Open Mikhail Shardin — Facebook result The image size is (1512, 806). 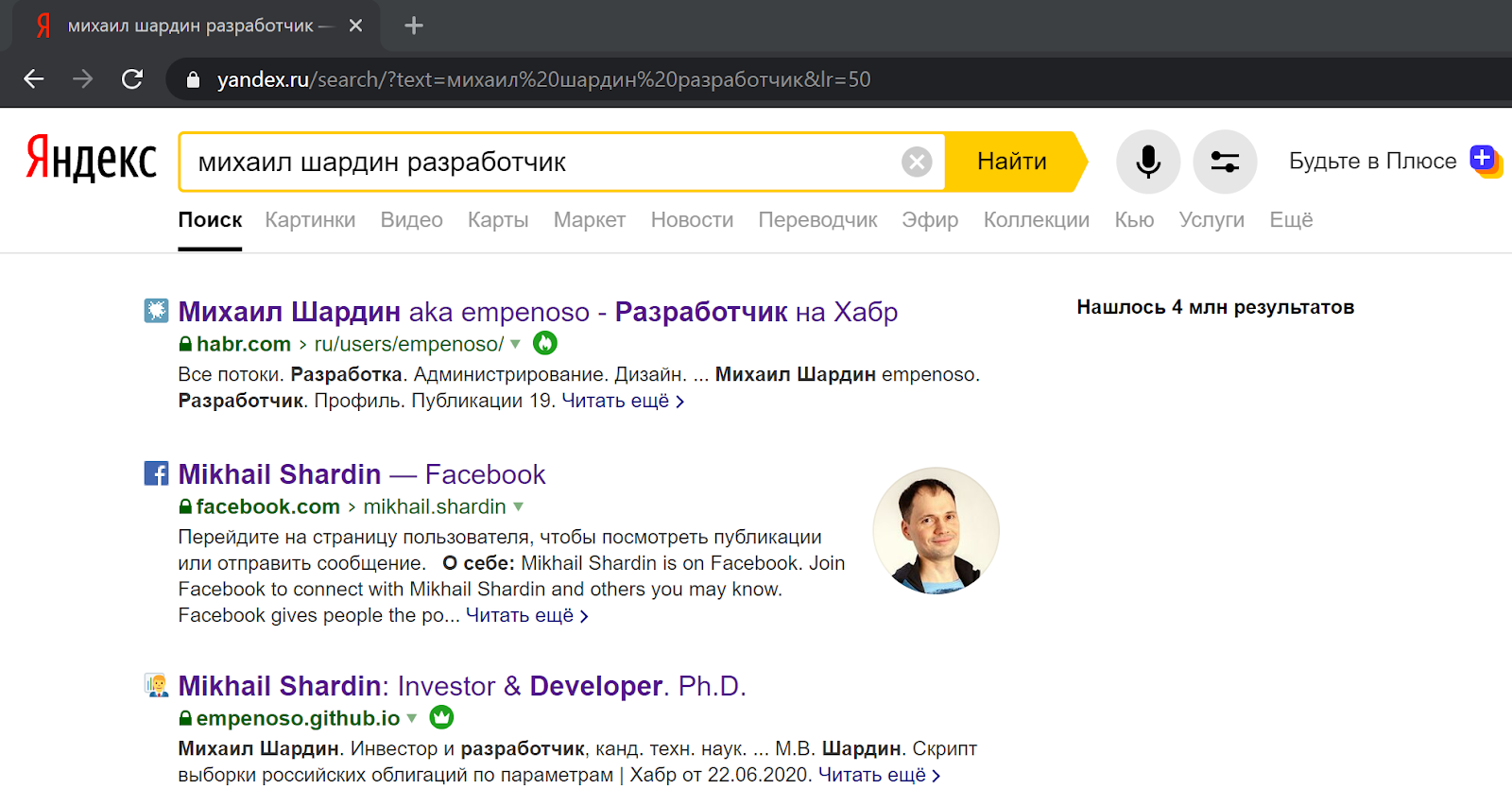(x=362, y=473)
